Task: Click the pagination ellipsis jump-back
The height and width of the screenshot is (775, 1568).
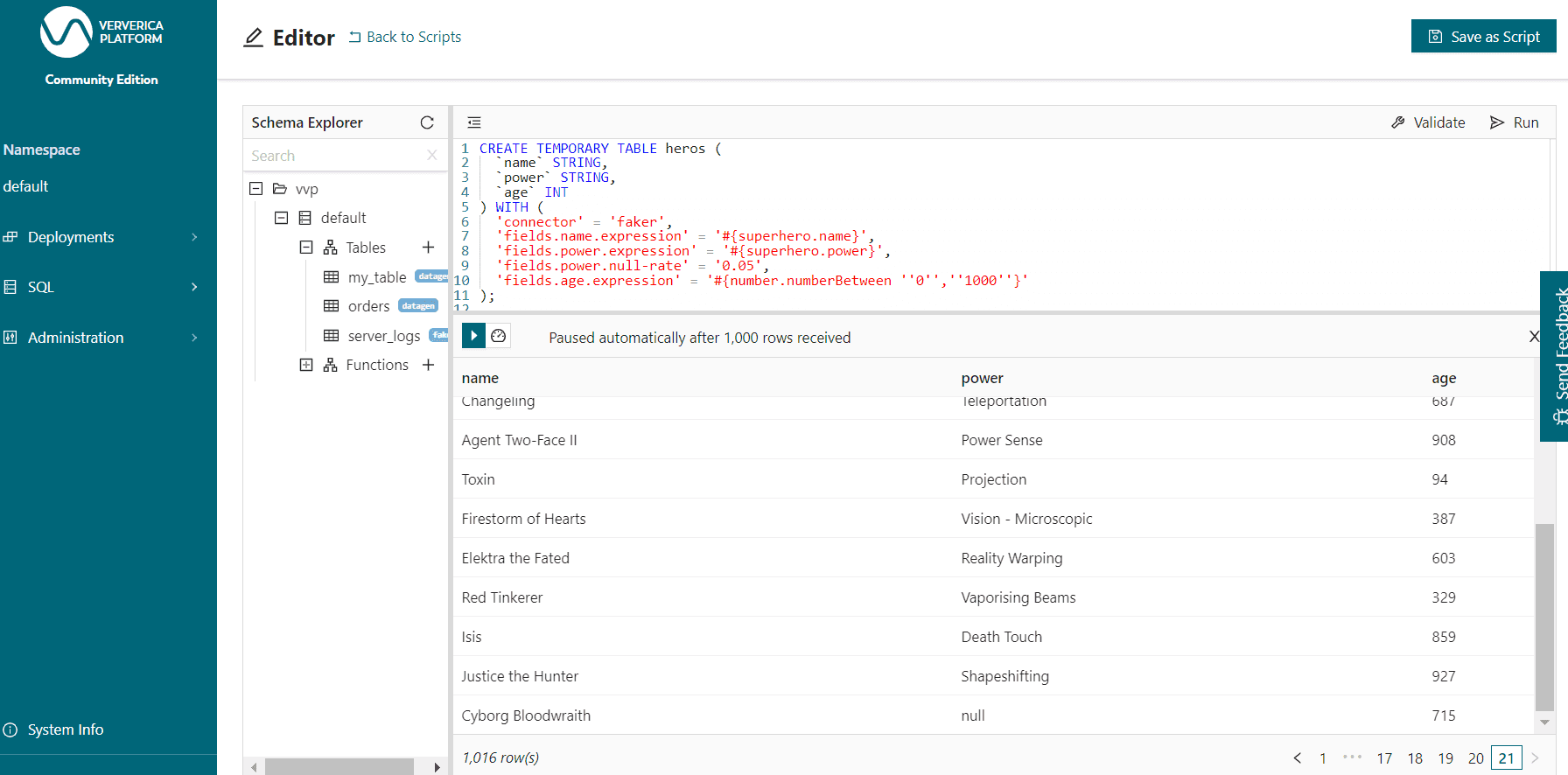Action: [x=1353, y=758]
